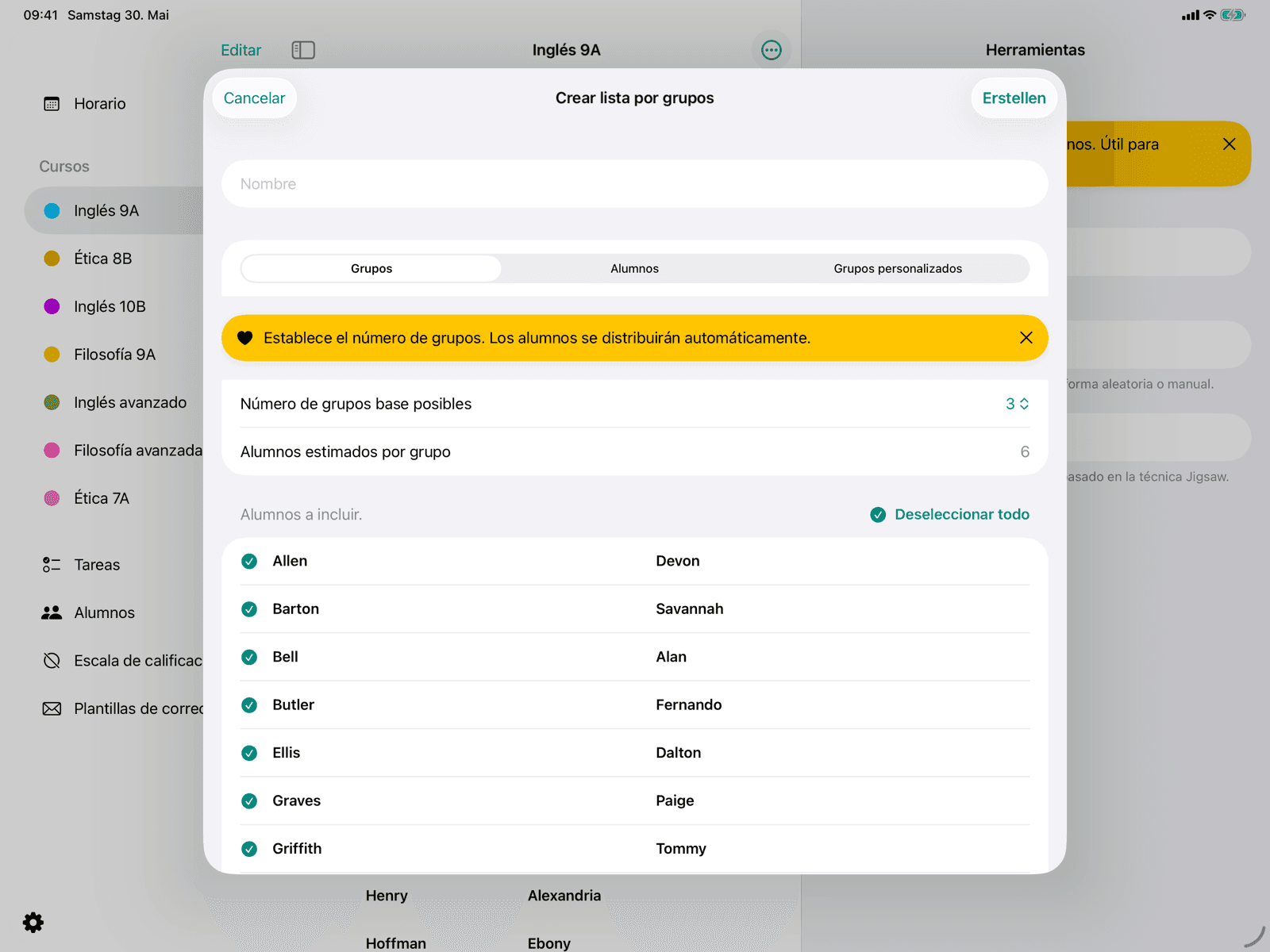The width and height of the screenshot is (1270, 952).
Task: Select course Filosofía 9A
Action: 114,355
